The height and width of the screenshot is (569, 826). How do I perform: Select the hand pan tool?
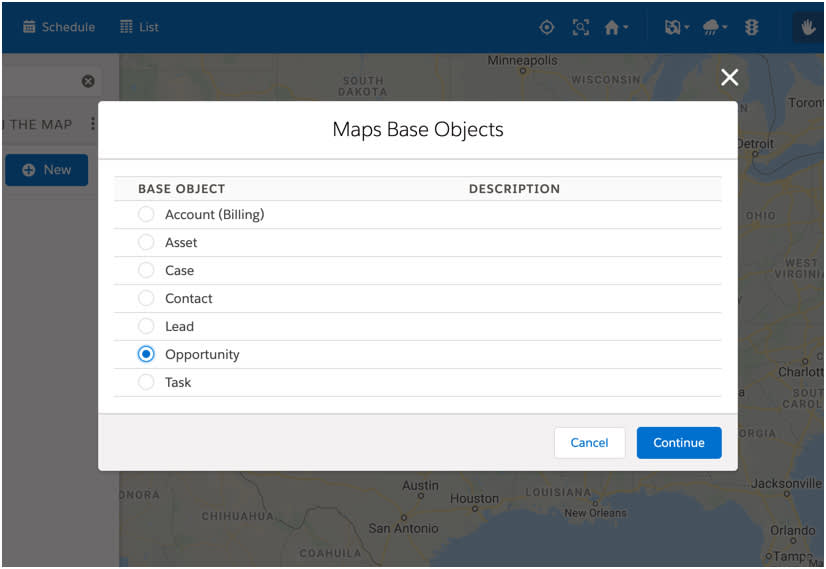click(808, 27)
